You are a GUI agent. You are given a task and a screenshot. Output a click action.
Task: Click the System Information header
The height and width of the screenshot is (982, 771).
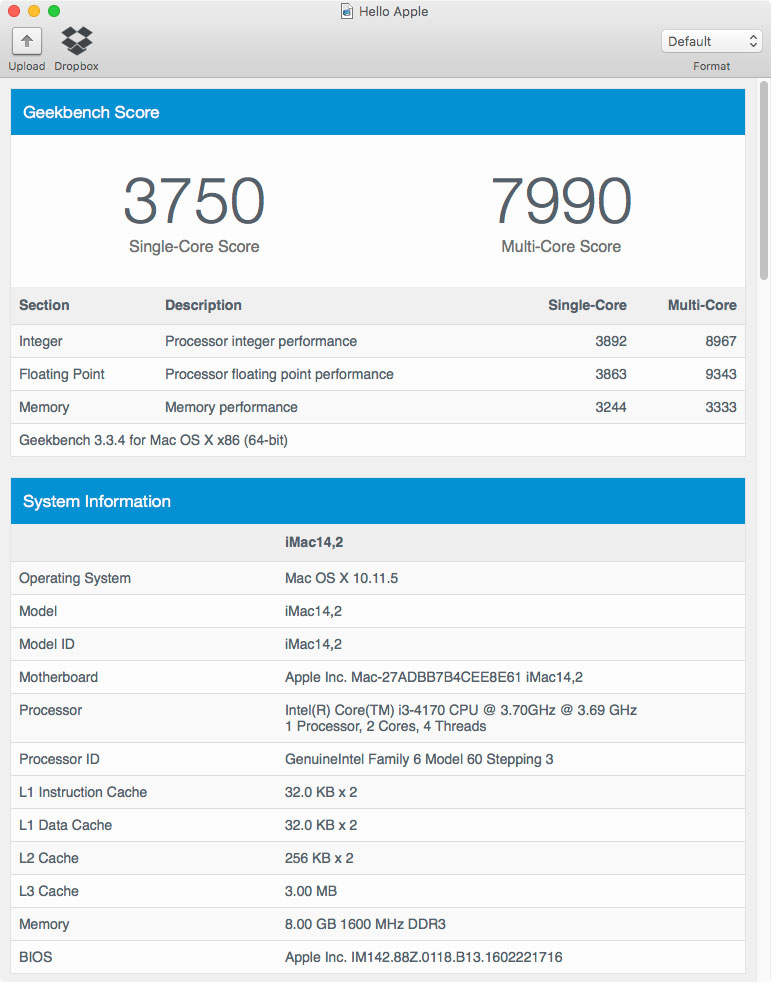(x=378, y=501)
